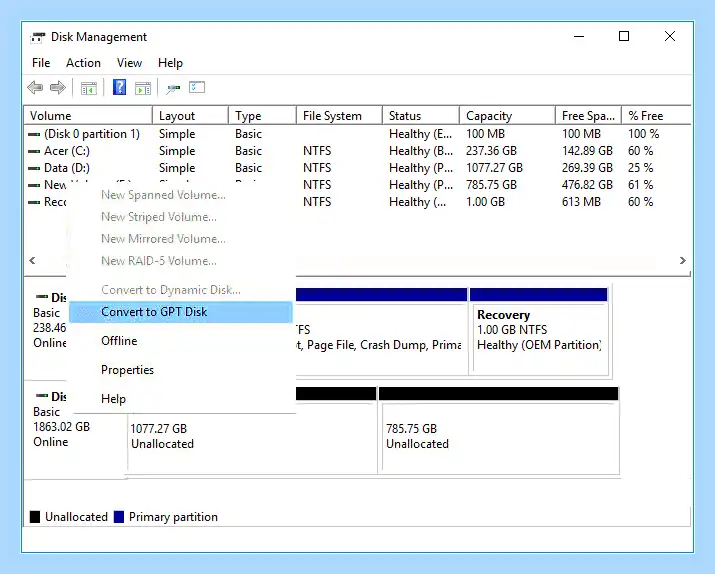Click the Forward arrow toolbar icon
Image resolution: width=715 pixels, height=574 pixels.
point(57,88)
